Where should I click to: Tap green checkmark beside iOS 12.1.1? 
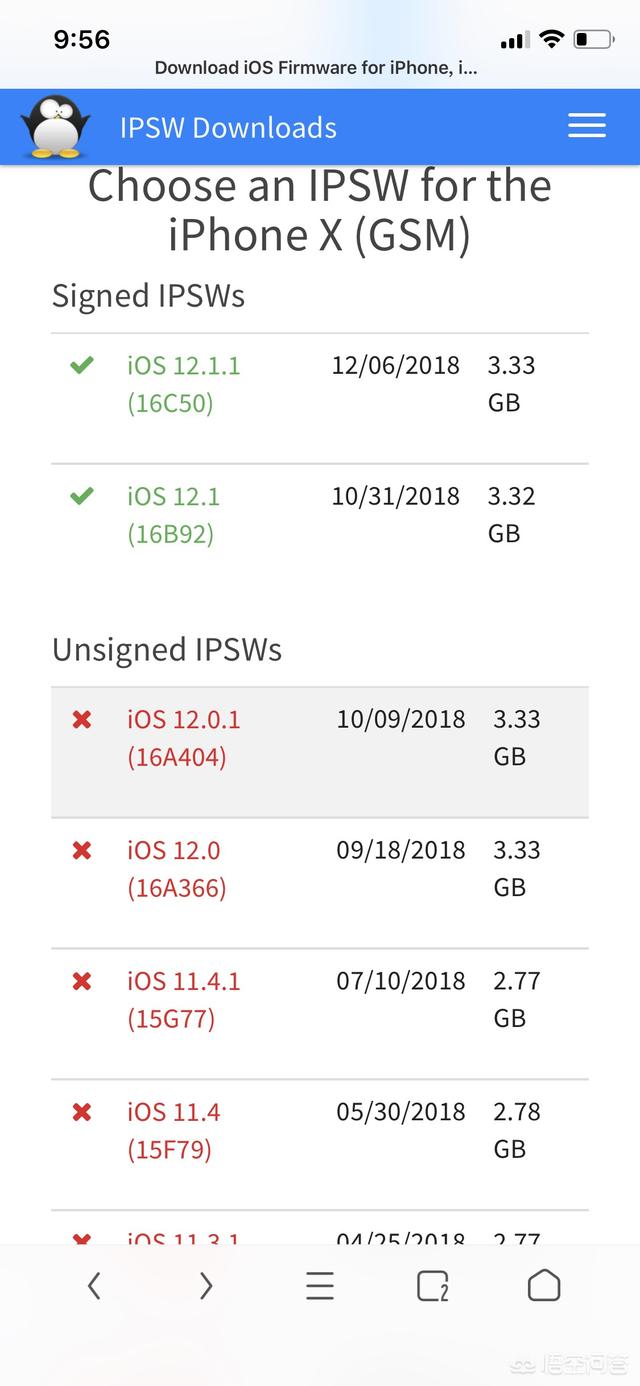(82, 365)
